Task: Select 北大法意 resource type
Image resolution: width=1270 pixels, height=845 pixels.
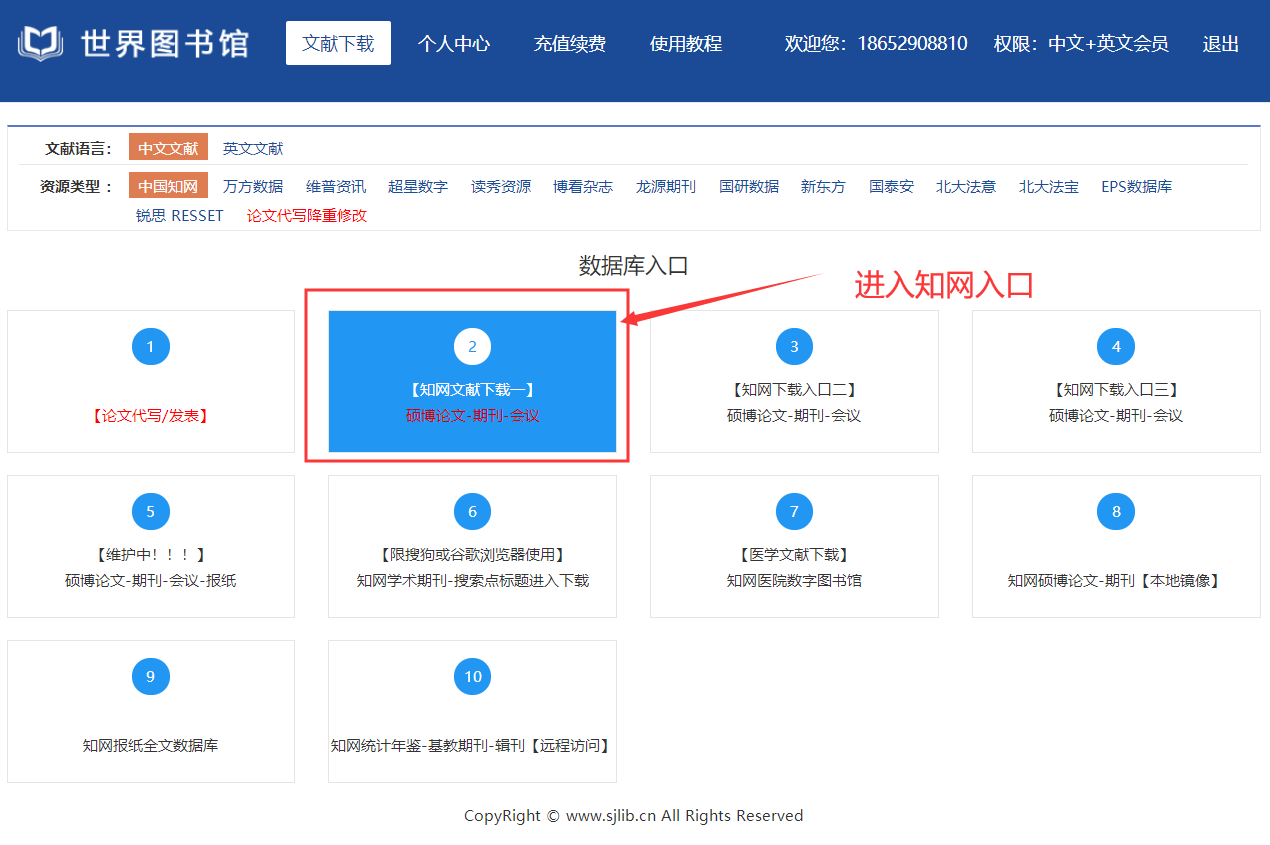Action: tap(966, 186)
